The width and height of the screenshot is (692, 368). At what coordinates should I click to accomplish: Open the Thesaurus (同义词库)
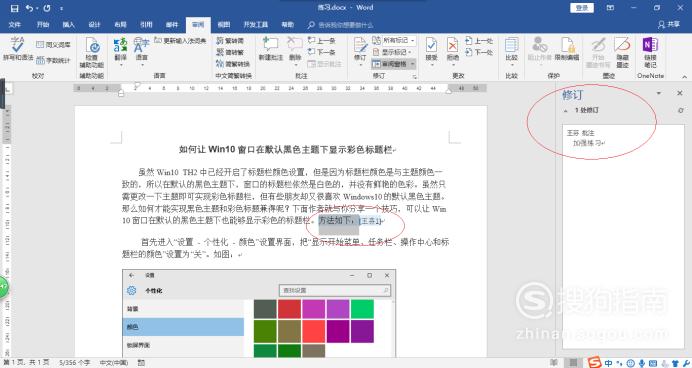point(53,45)
